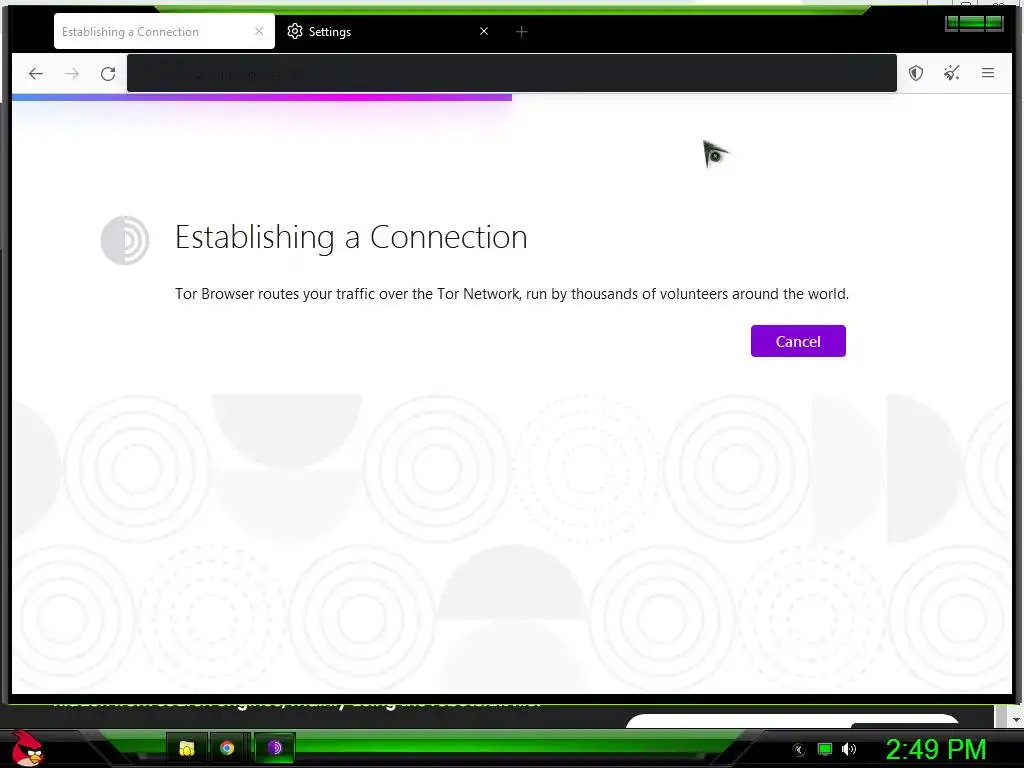Go back using the back arrow
Image resolution: width=1024 pixels, height=768 pixels.
coord(36,74)
